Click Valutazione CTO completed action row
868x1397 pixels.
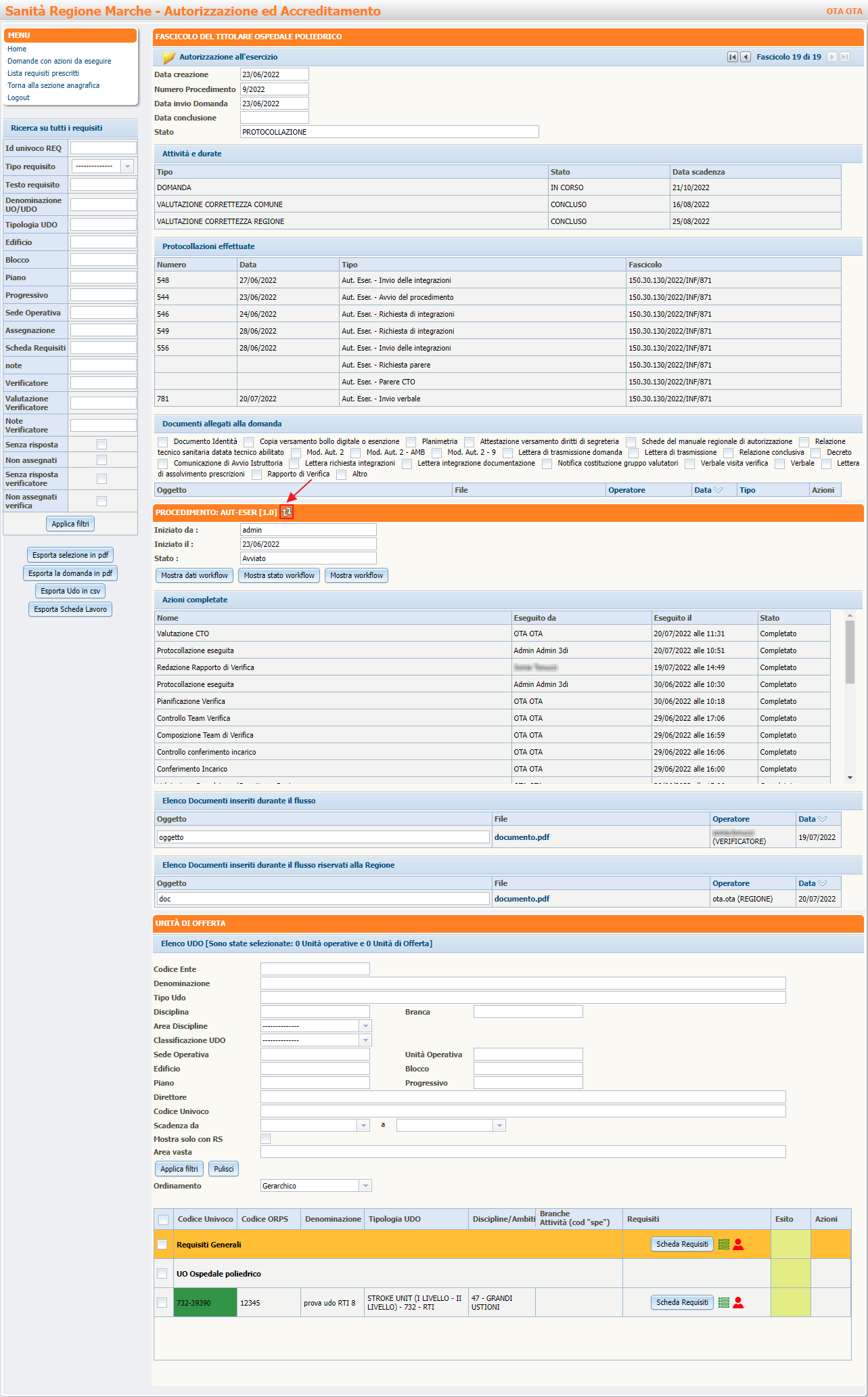(493, 634)
